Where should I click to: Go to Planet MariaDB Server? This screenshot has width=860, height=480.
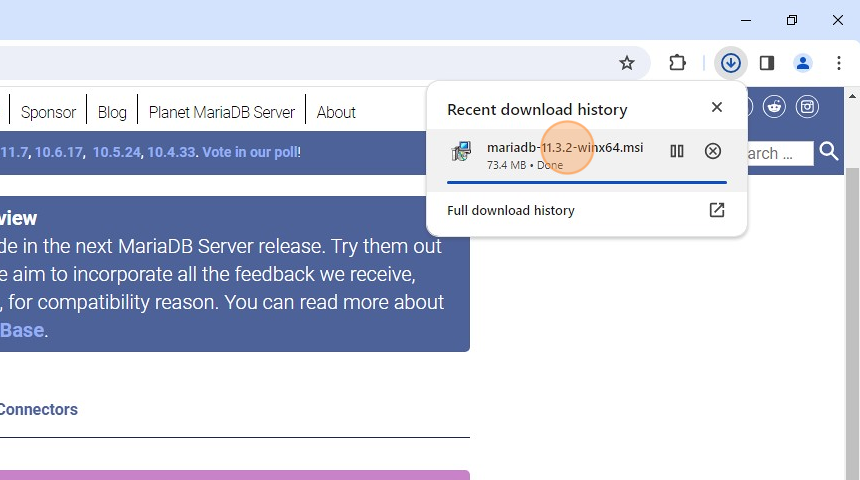(x=222, y=112)
